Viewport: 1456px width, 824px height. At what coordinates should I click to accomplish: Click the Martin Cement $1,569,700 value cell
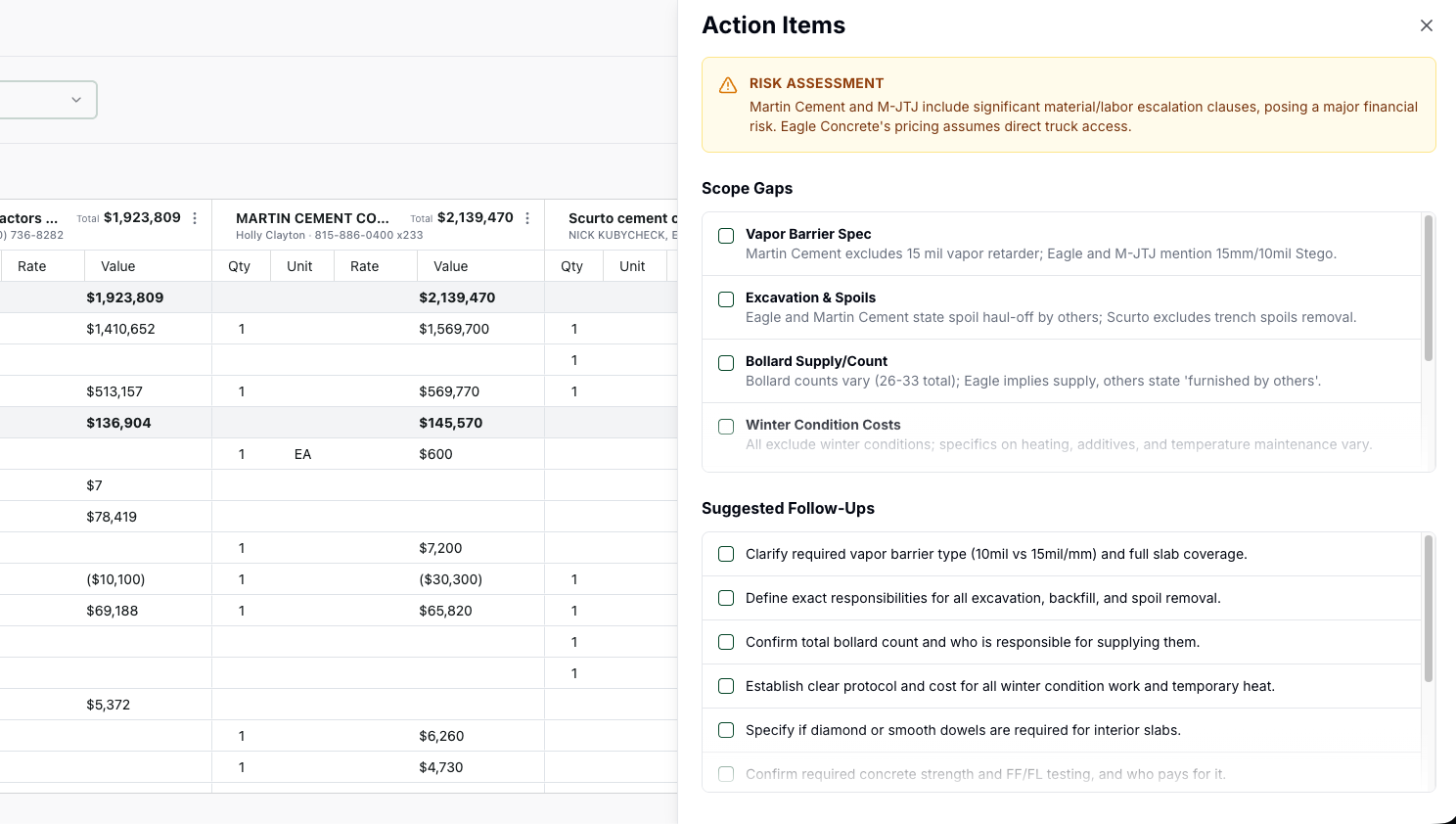pyautogui.click(x=454, y=329)
